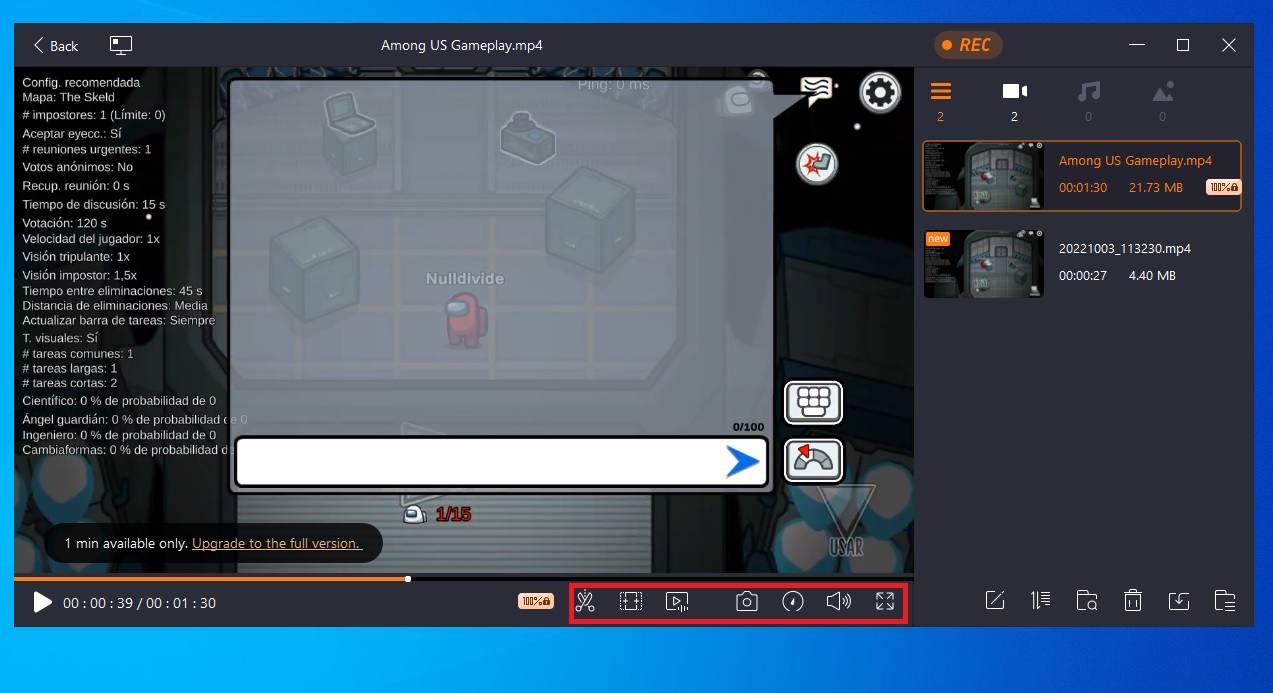
Task: Click the dashed-frame icon next to the scissors
Action: 631,602
